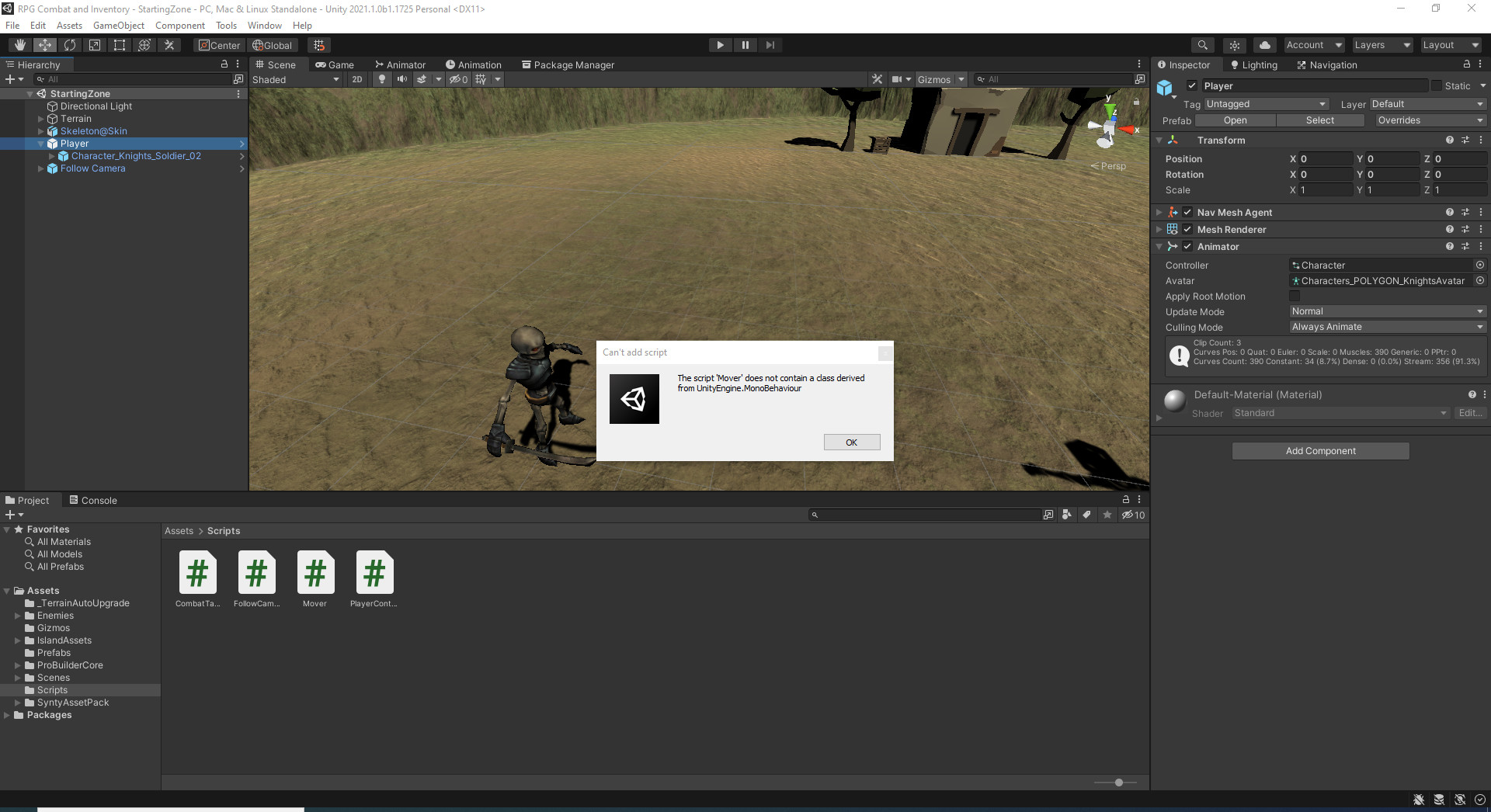
Task: Adjust the project icon size slider
Action: click(x=1118, y=783)
